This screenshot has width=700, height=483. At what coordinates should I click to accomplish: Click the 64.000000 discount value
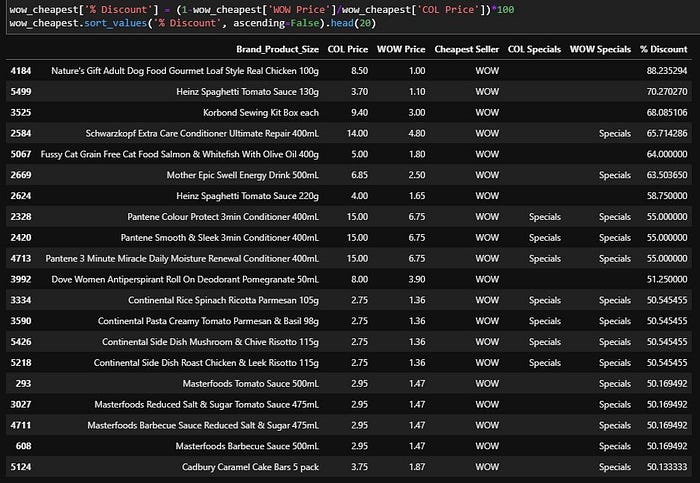[x=667, y=154]
